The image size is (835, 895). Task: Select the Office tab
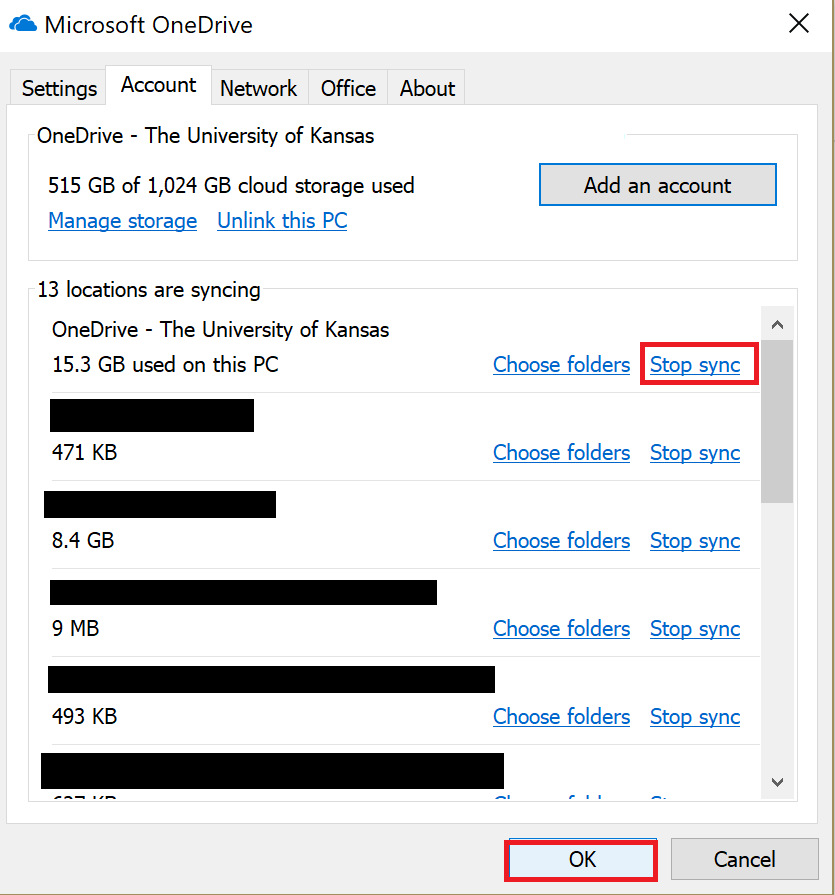click(347, 88)
